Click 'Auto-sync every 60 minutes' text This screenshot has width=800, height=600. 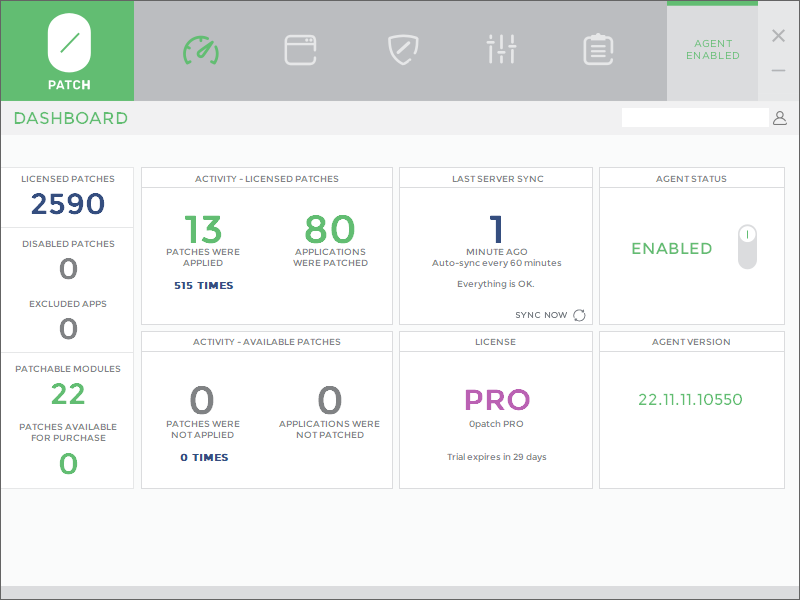(x=496, y=263)
